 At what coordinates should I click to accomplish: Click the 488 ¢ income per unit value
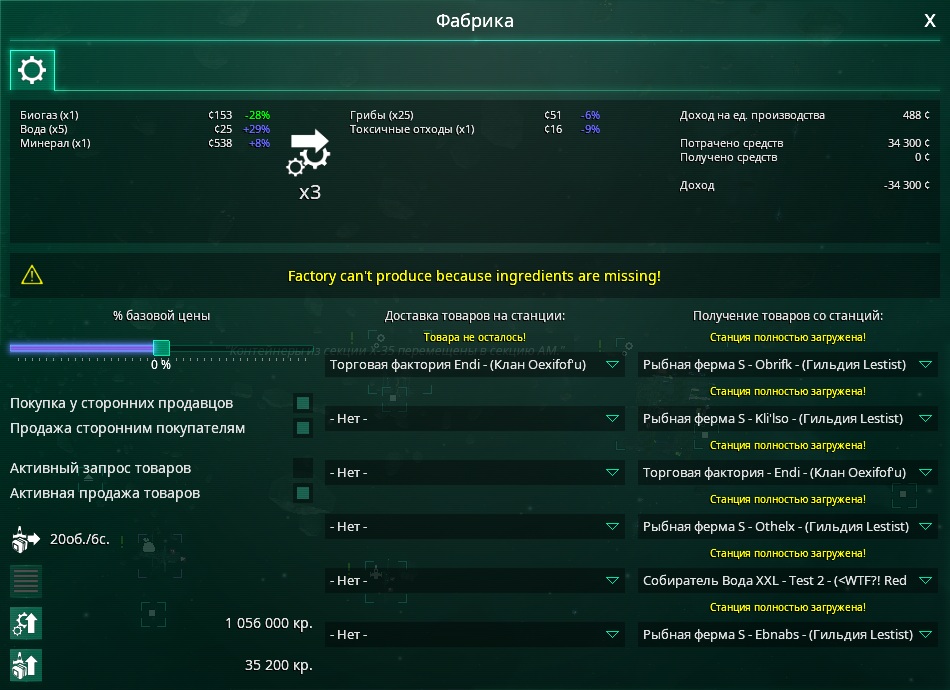click(916, 115)
